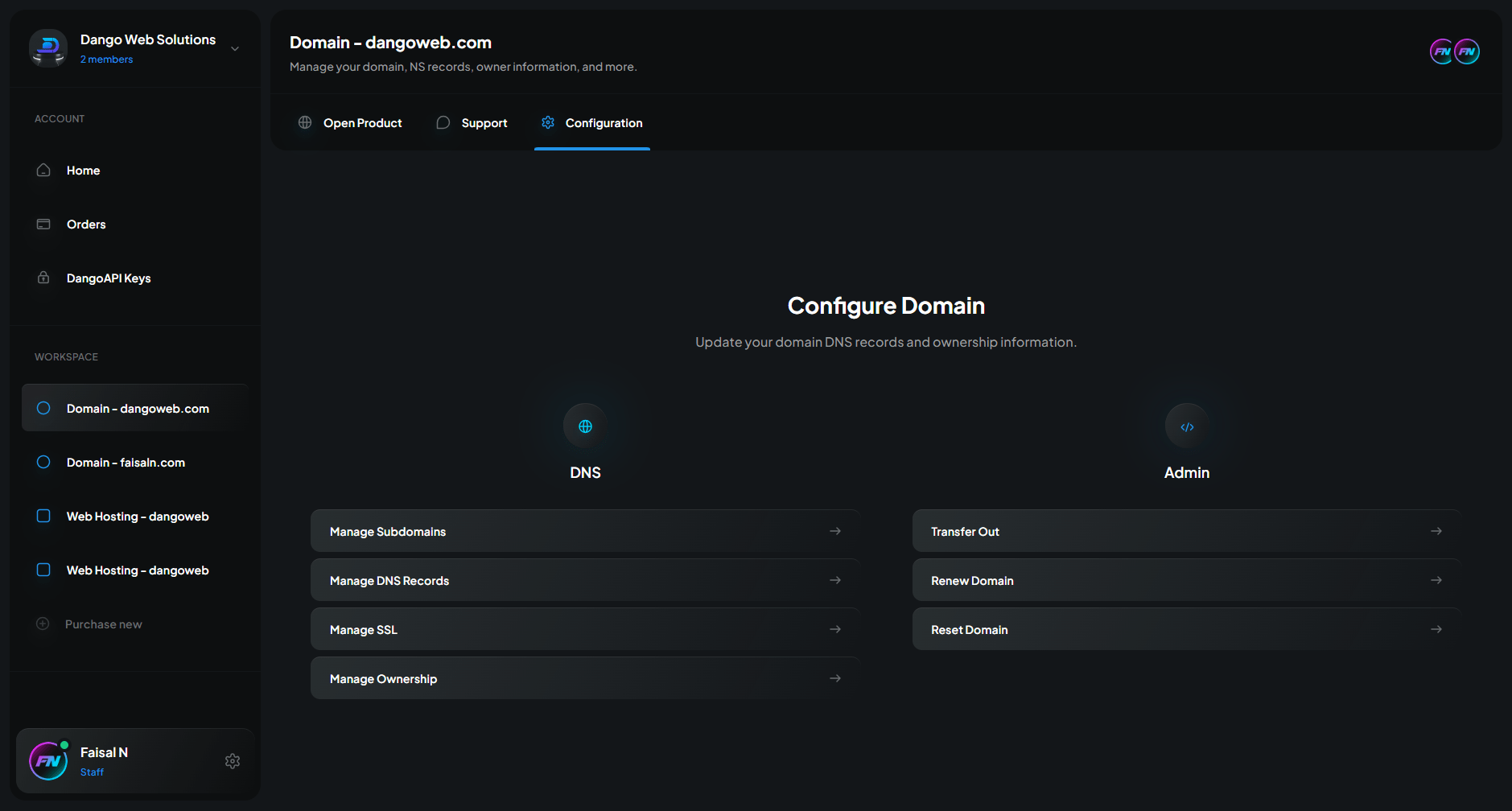Image resolution: width=1512 pixels, height=811 pixels.
Task: Click the arrow on Manage Ownership row
Action: click(835, 678)
